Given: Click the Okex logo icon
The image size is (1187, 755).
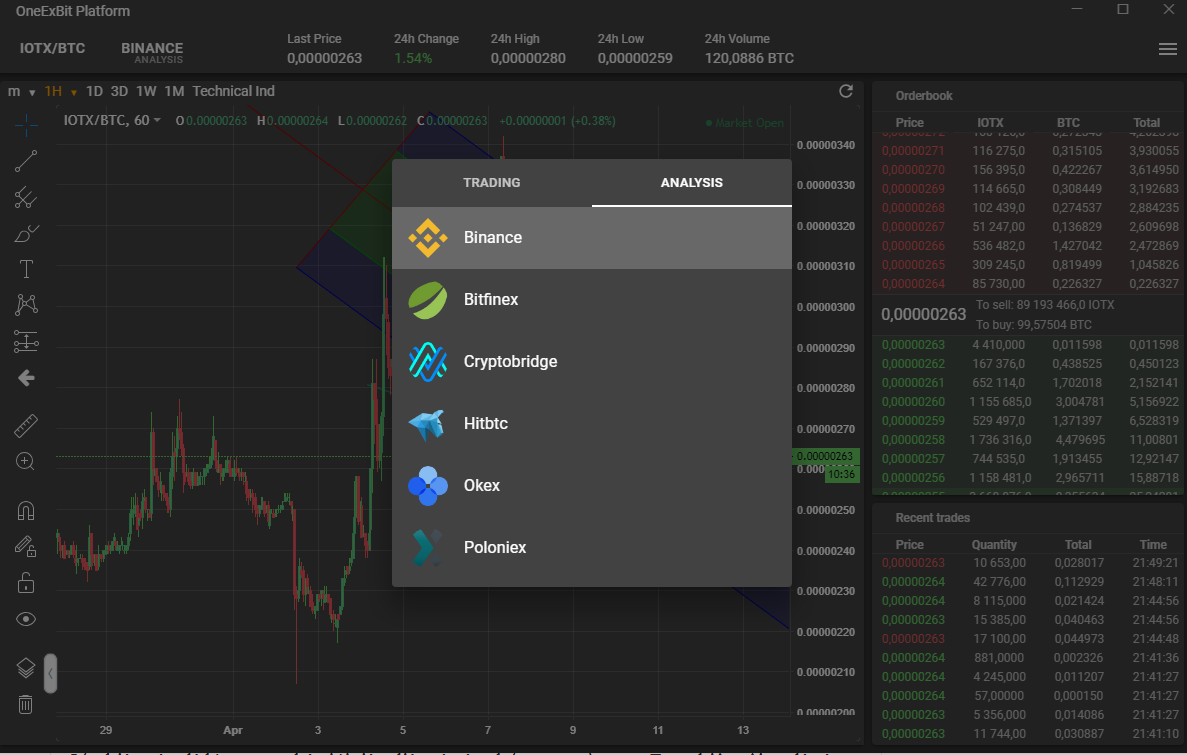Looking at the screenshot, I should pos(428,486).
